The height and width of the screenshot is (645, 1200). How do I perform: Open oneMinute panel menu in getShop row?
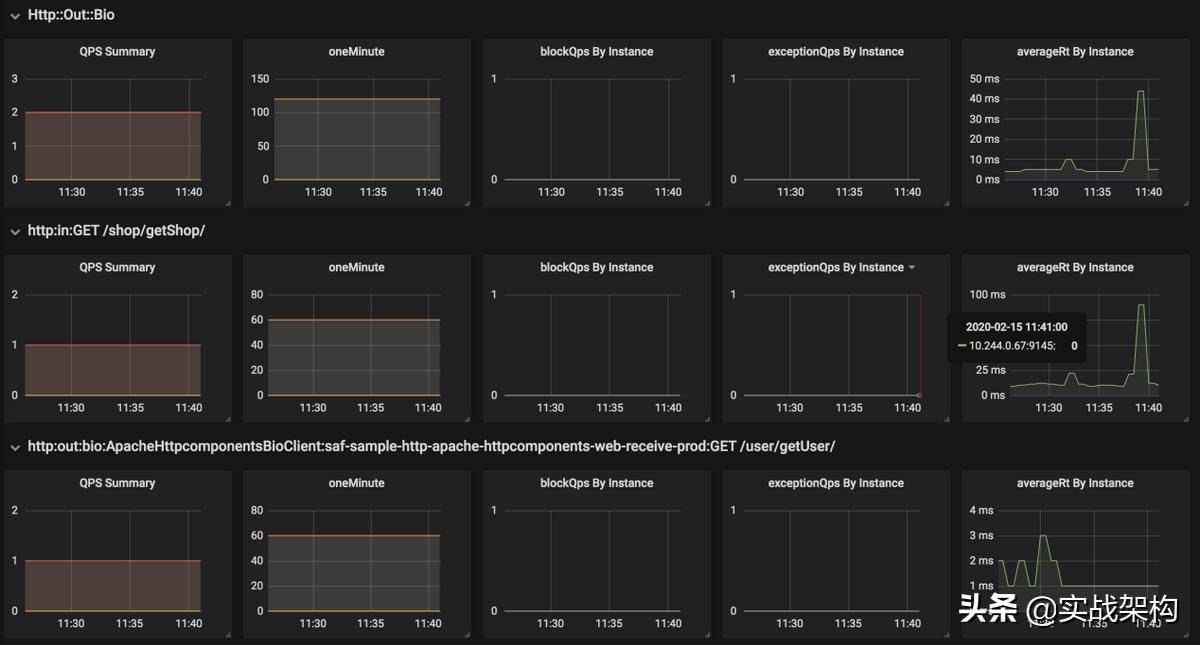pos(356,268)
